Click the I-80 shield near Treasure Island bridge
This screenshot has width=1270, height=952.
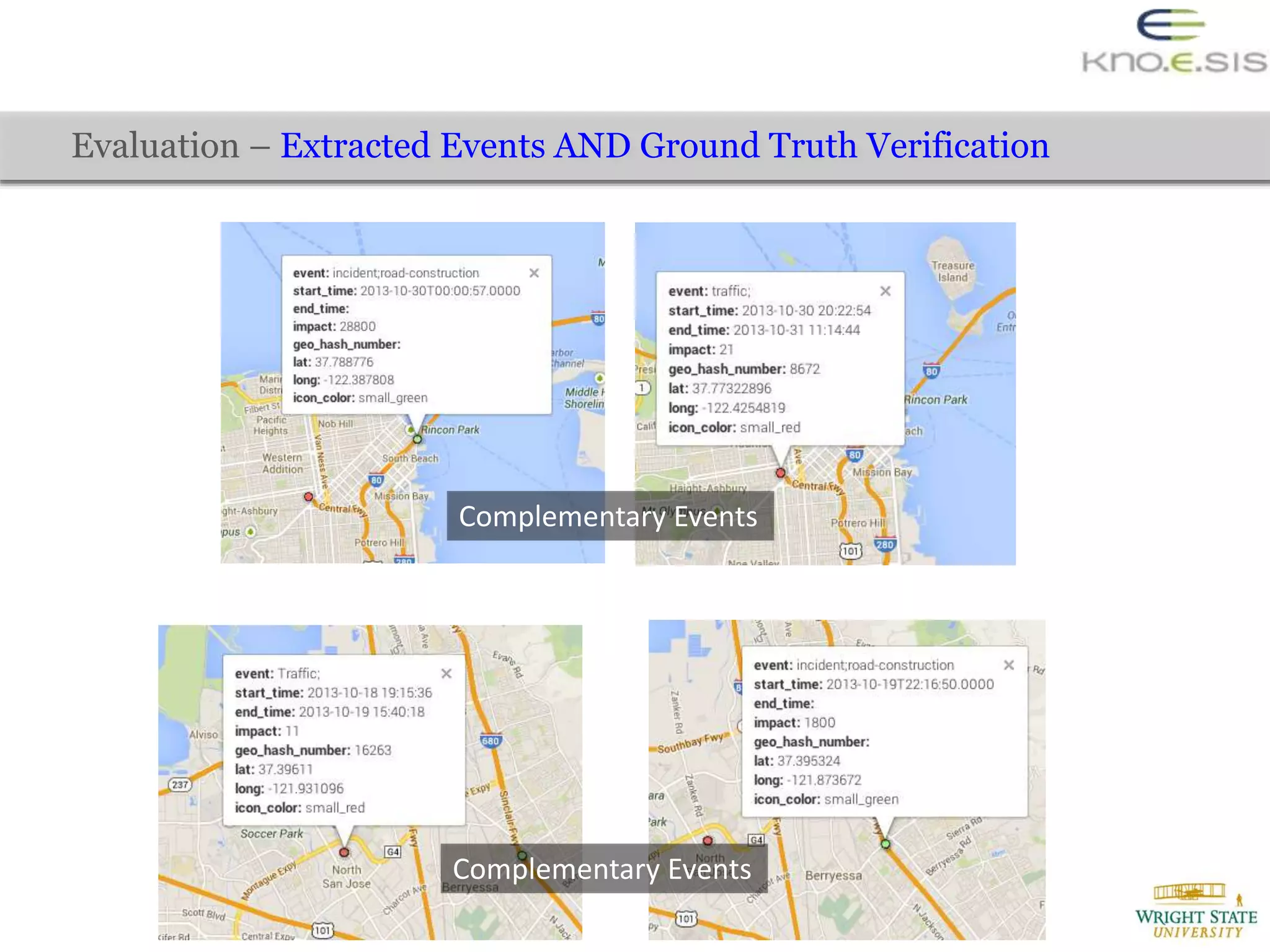pyautogui.click(x=931, y=371)
